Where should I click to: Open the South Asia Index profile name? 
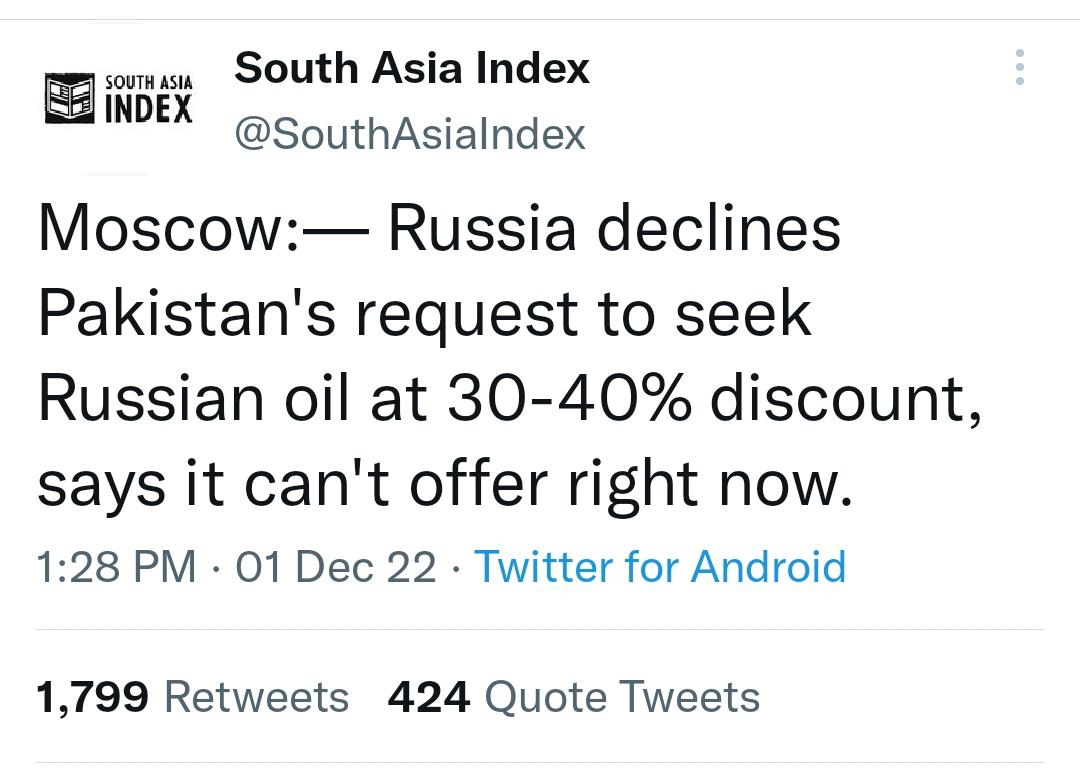412,68
